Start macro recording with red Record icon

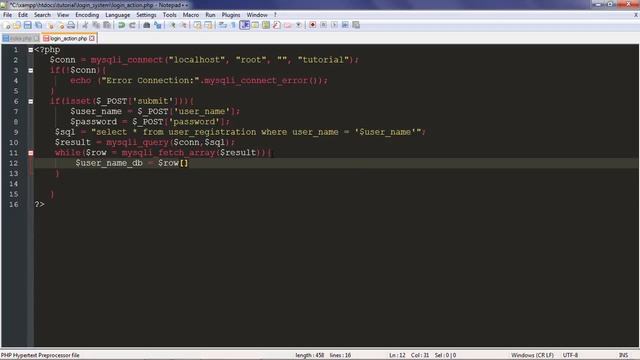coord(313,25)
